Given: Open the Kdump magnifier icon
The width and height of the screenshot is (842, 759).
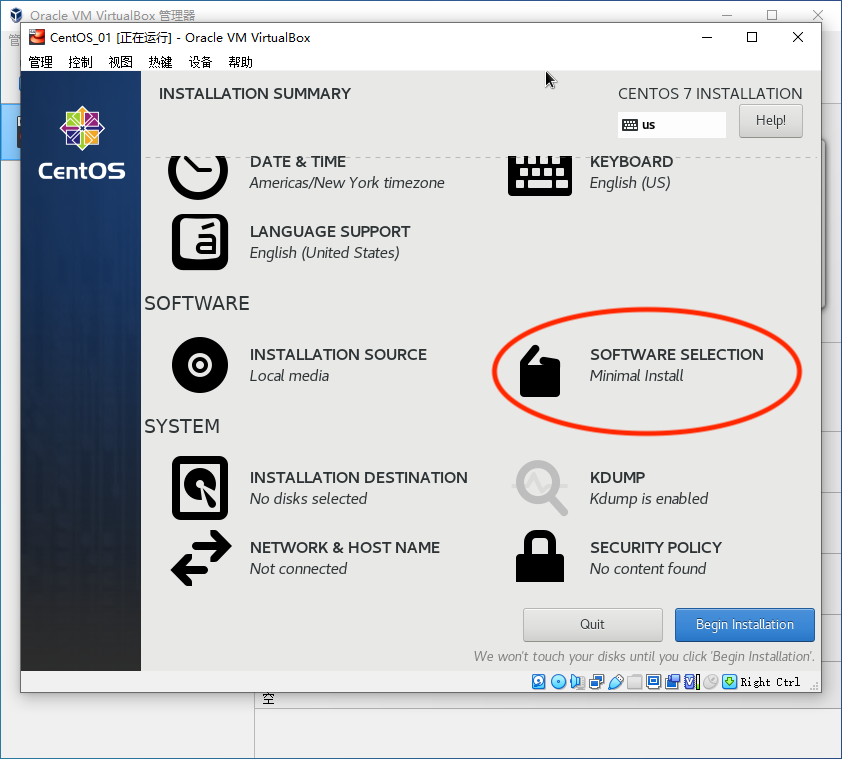Looking at the screenshot, I should [540, 488].
